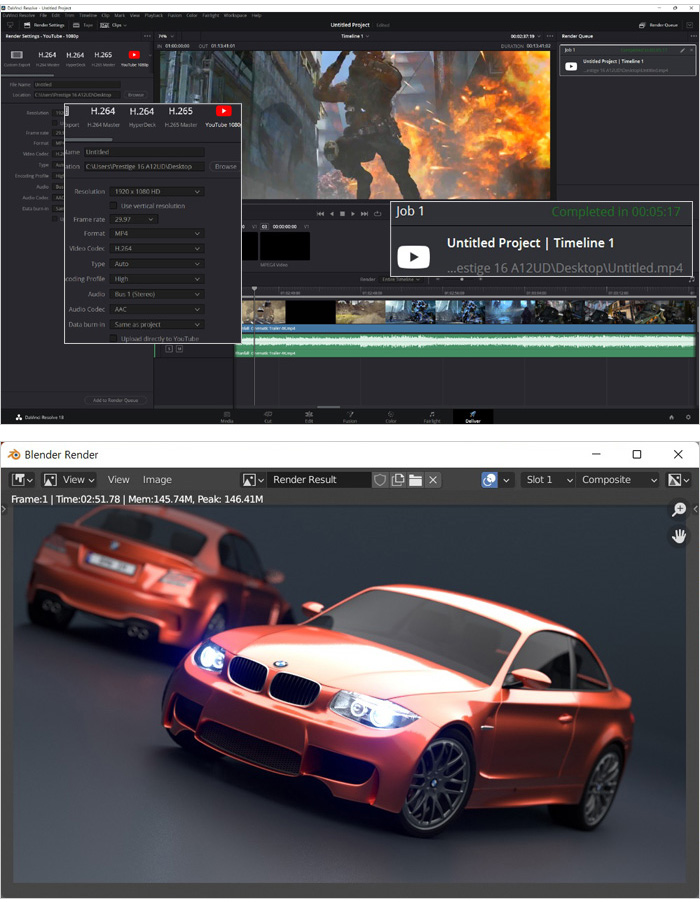Open the Render range Entire Timeline dropdown
The width and height of the screenshot is (700, 902).
401,280
